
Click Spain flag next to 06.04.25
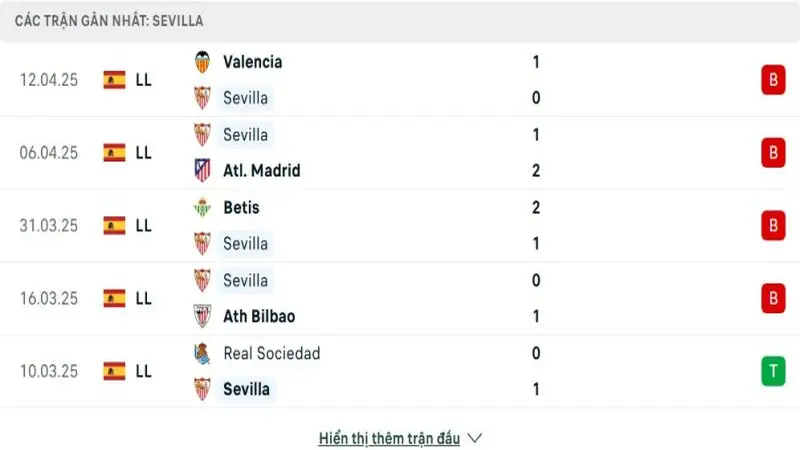pos(114,153)
